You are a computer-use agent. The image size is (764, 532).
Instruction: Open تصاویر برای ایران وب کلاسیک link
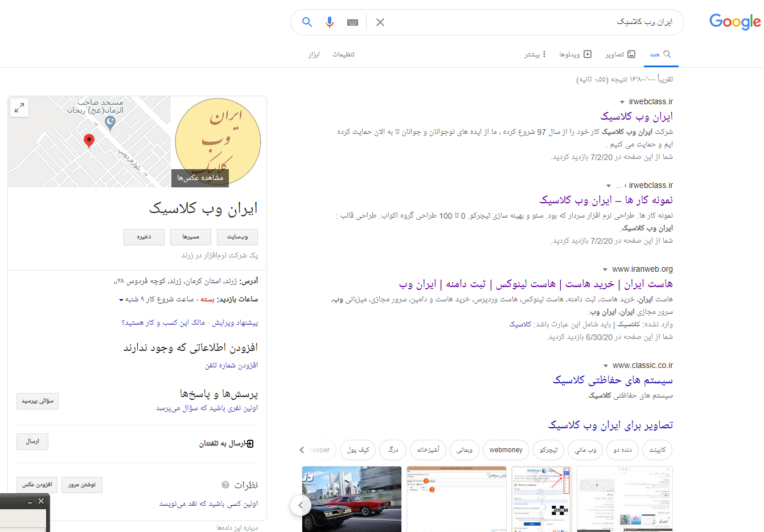click(x=611, y=425)
